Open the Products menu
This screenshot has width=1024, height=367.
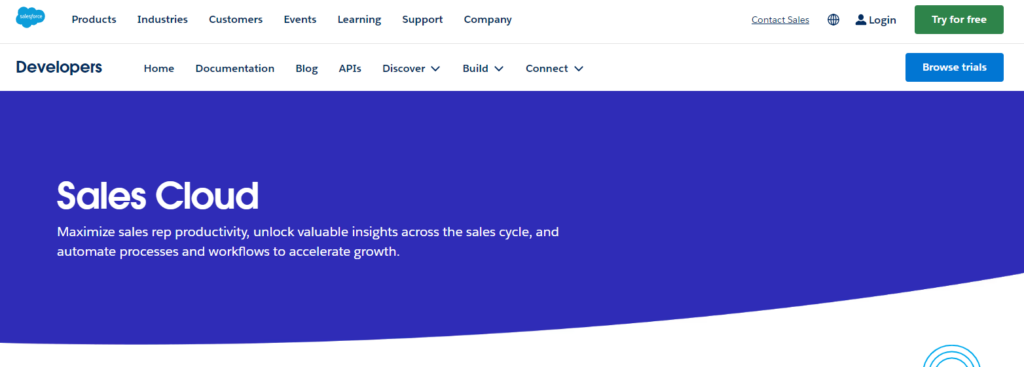tap(94, 20)
